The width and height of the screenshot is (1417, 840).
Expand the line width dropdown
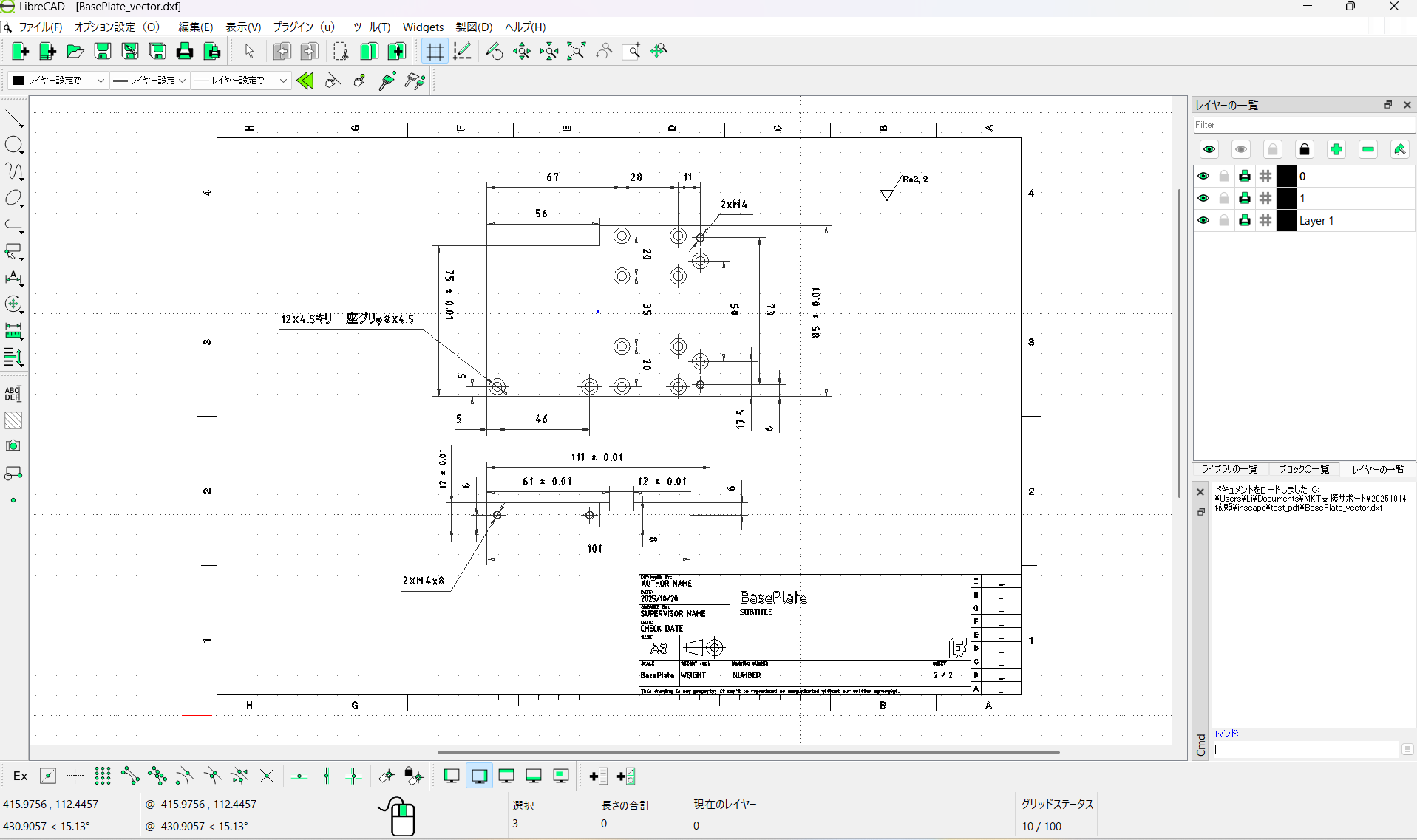coord(149,80)
